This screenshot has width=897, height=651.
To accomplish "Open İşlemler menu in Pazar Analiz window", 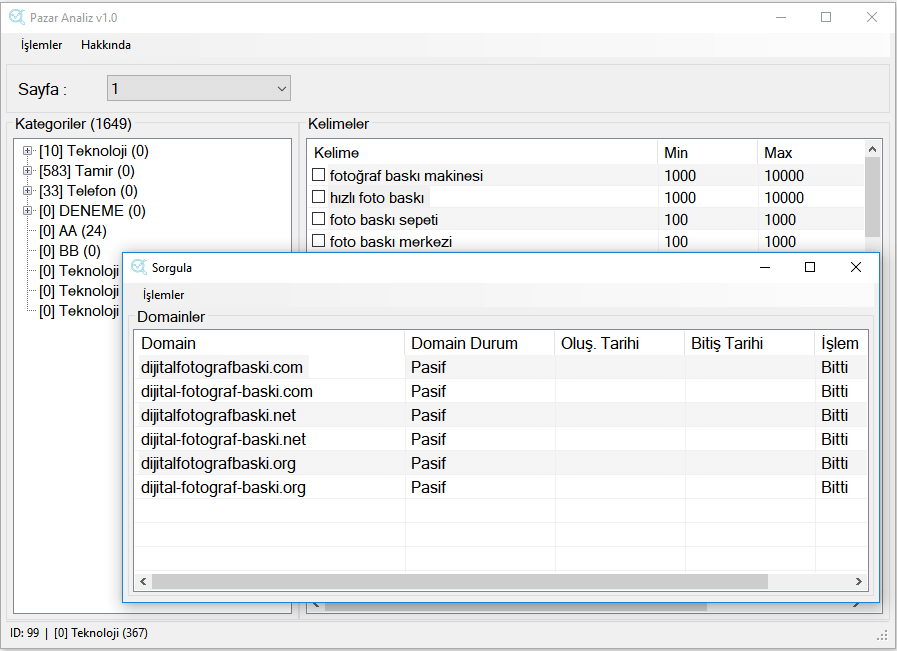I will [41, 45].
